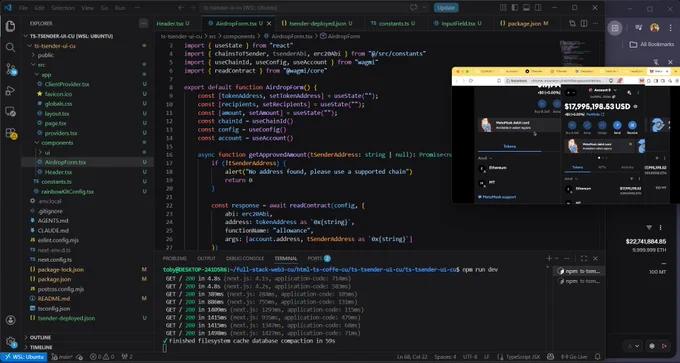Open the File menu
This screenshot has width=680, height=363.
[x=23, y=8]
